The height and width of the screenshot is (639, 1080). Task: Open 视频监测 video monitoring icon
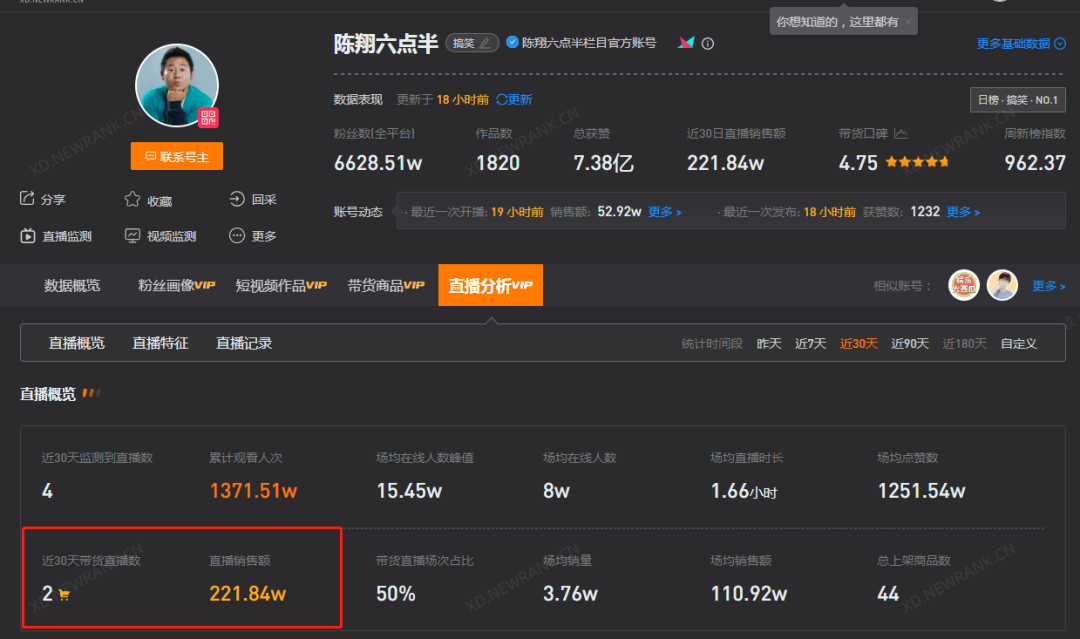tap(132, 236)
